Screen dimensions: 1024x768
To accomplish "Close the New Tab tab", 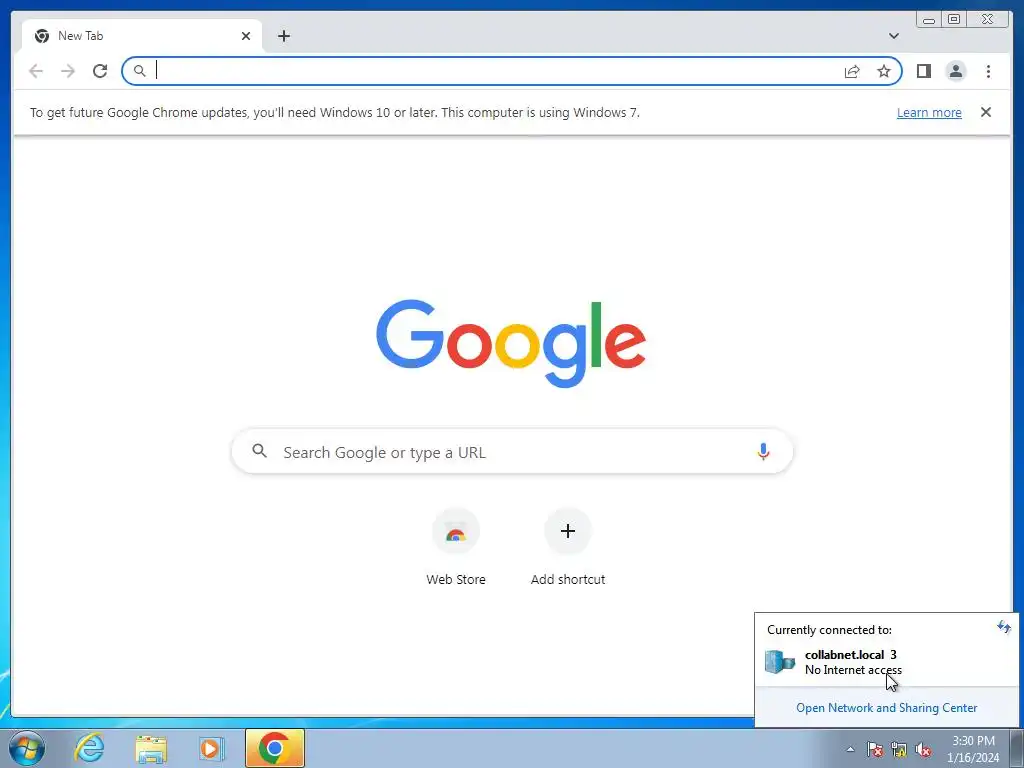I will click(246, 36).
